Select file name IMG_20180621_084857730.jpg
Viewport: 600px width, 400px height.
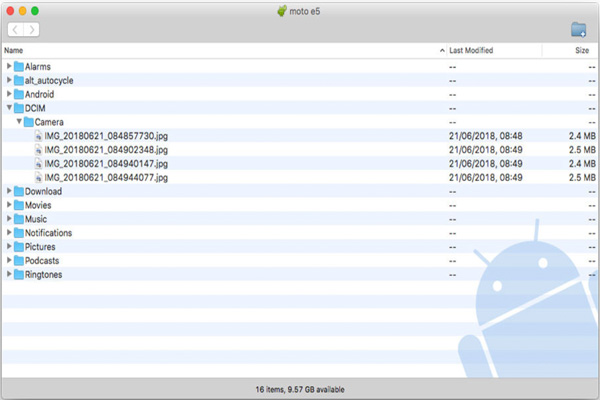tap(106, 136)
